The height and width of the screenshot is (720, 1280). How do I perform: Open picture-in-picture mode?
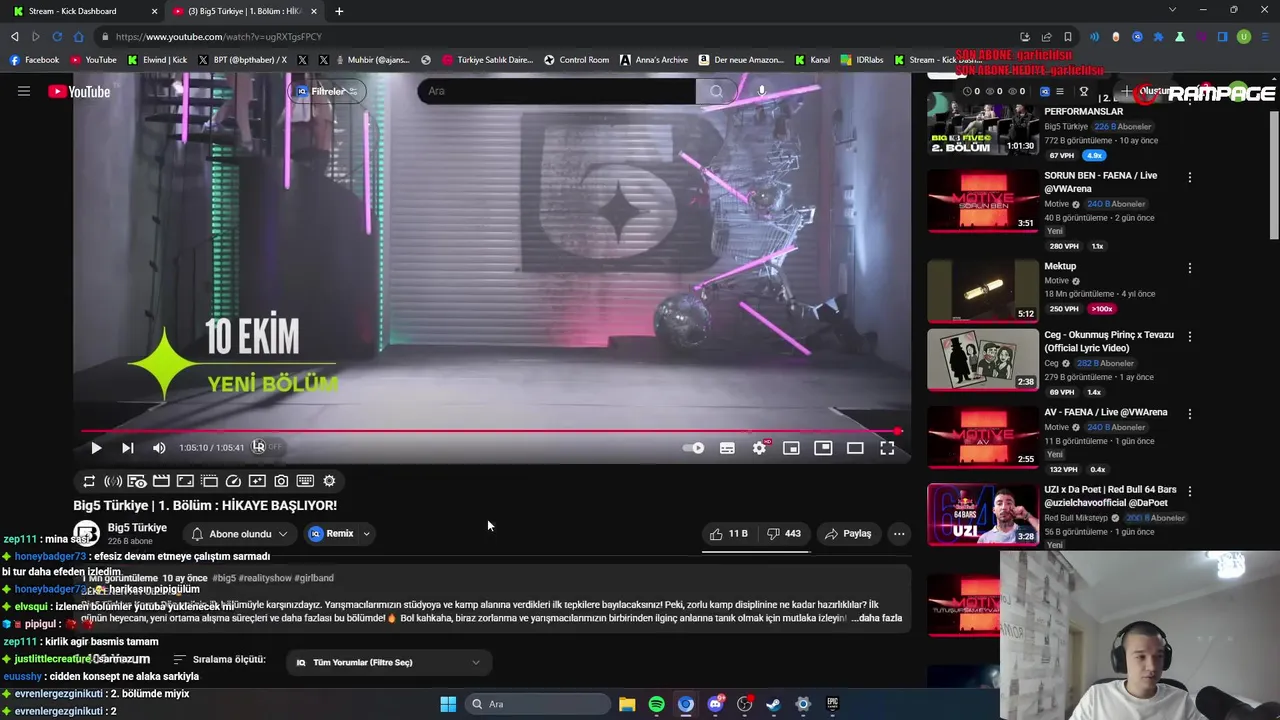tap(823, 448)
